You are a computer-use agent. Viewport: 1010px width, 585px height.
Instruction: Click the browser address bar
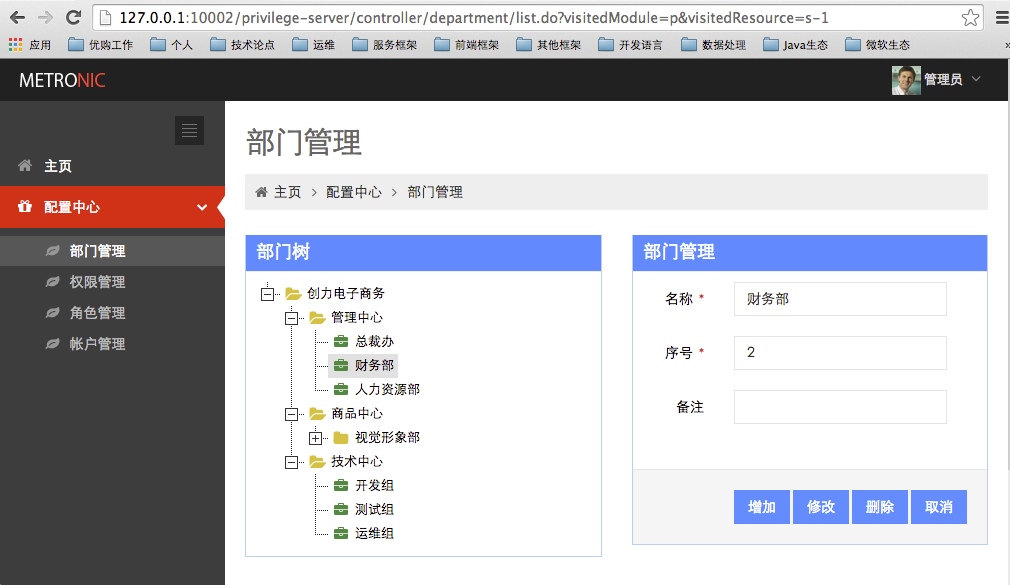coord(538,17)
